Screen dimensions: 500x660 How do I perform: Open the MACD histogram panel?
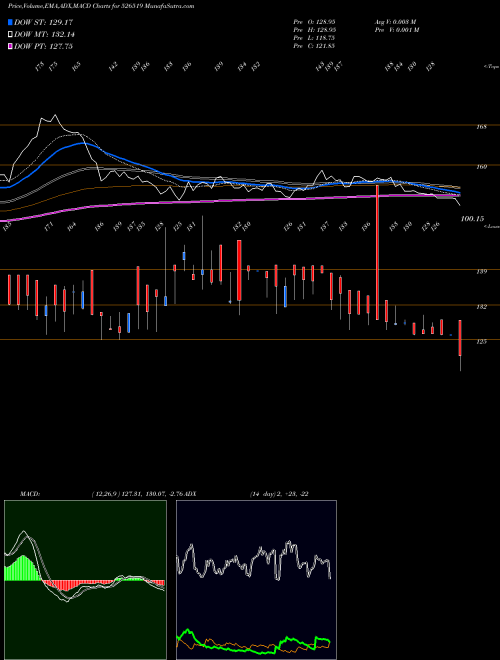click(x=85, y=580)
